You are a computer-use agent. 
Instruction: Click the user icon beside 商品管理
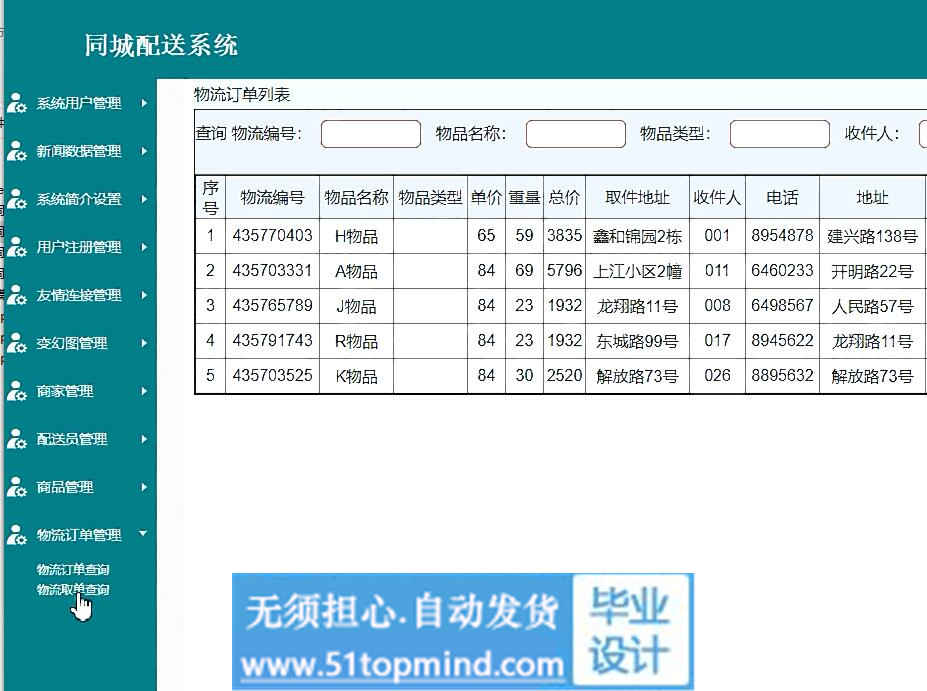[17, 487]
